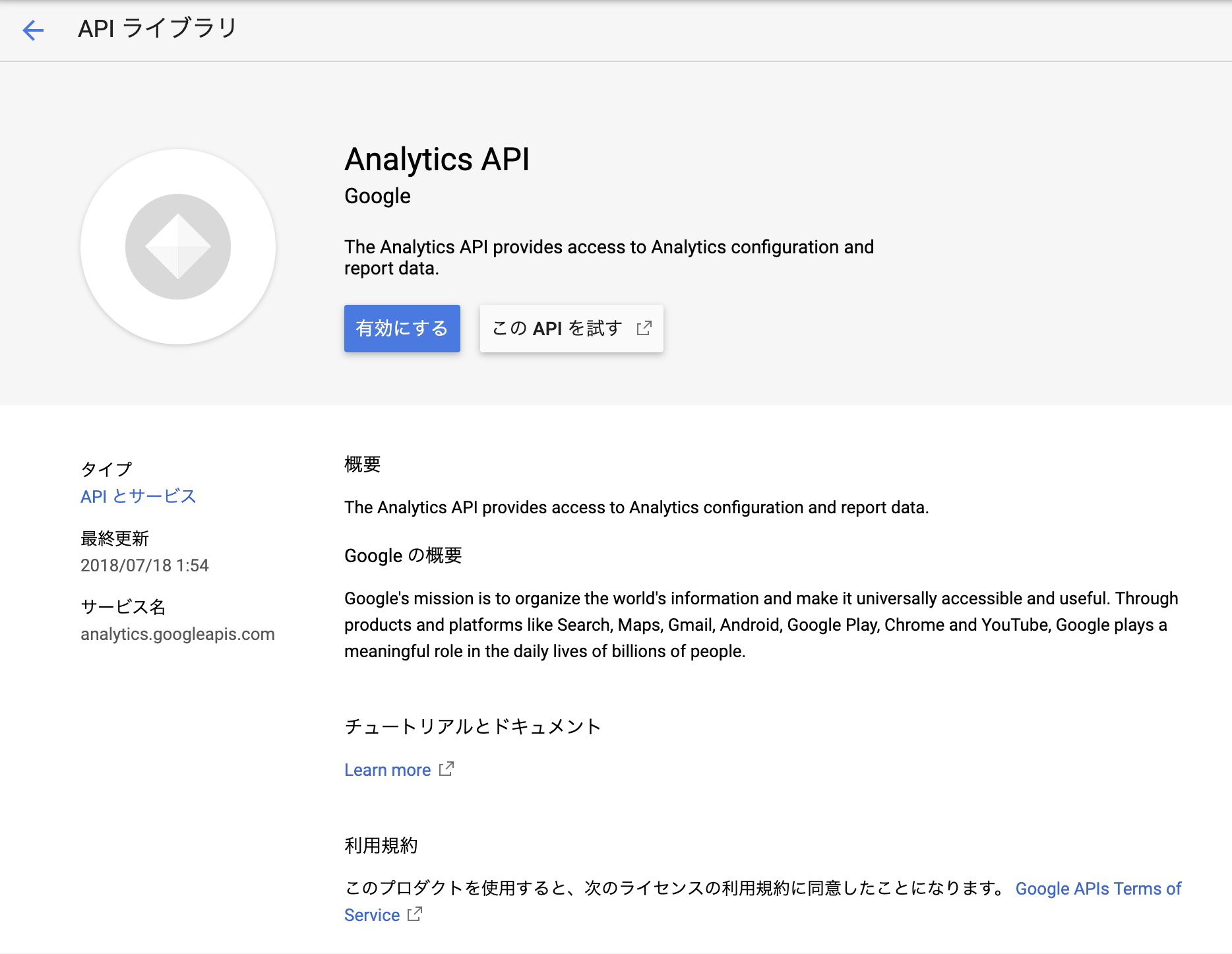Click external-link icon after Service text
1232x954 pixels.
click(415, 914)
